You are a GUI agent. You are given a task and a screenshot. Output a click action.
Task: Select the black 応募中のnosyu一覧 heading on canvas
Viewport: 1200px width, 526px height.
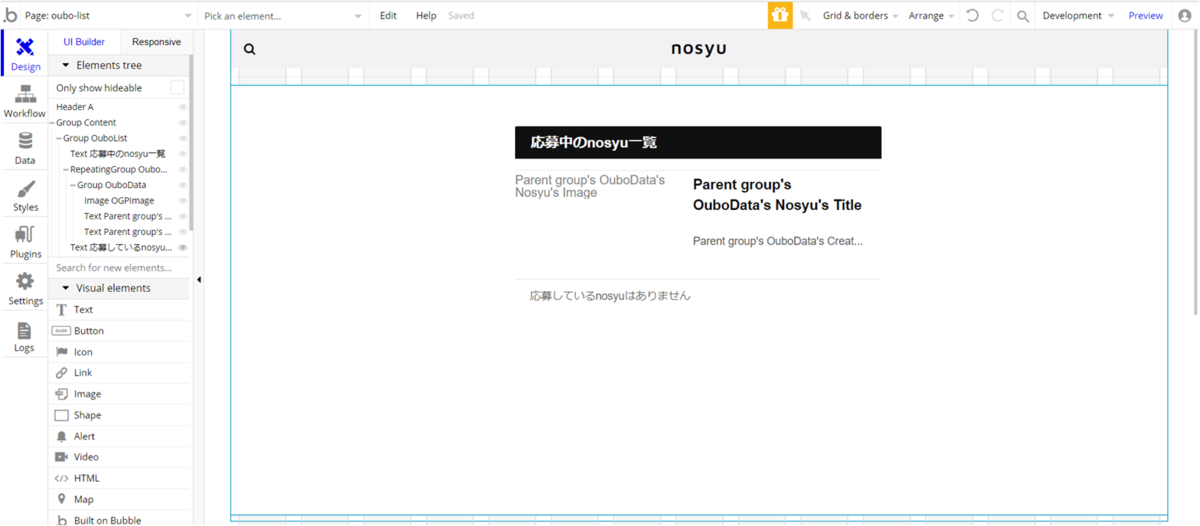coord(698,143)
